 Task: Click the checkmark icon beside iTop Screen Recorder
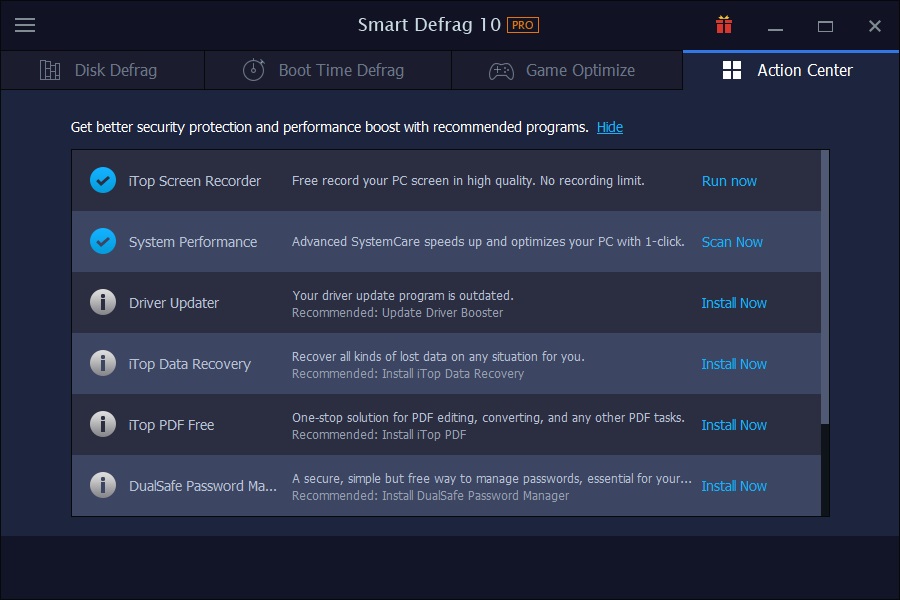tap(103, 180)
